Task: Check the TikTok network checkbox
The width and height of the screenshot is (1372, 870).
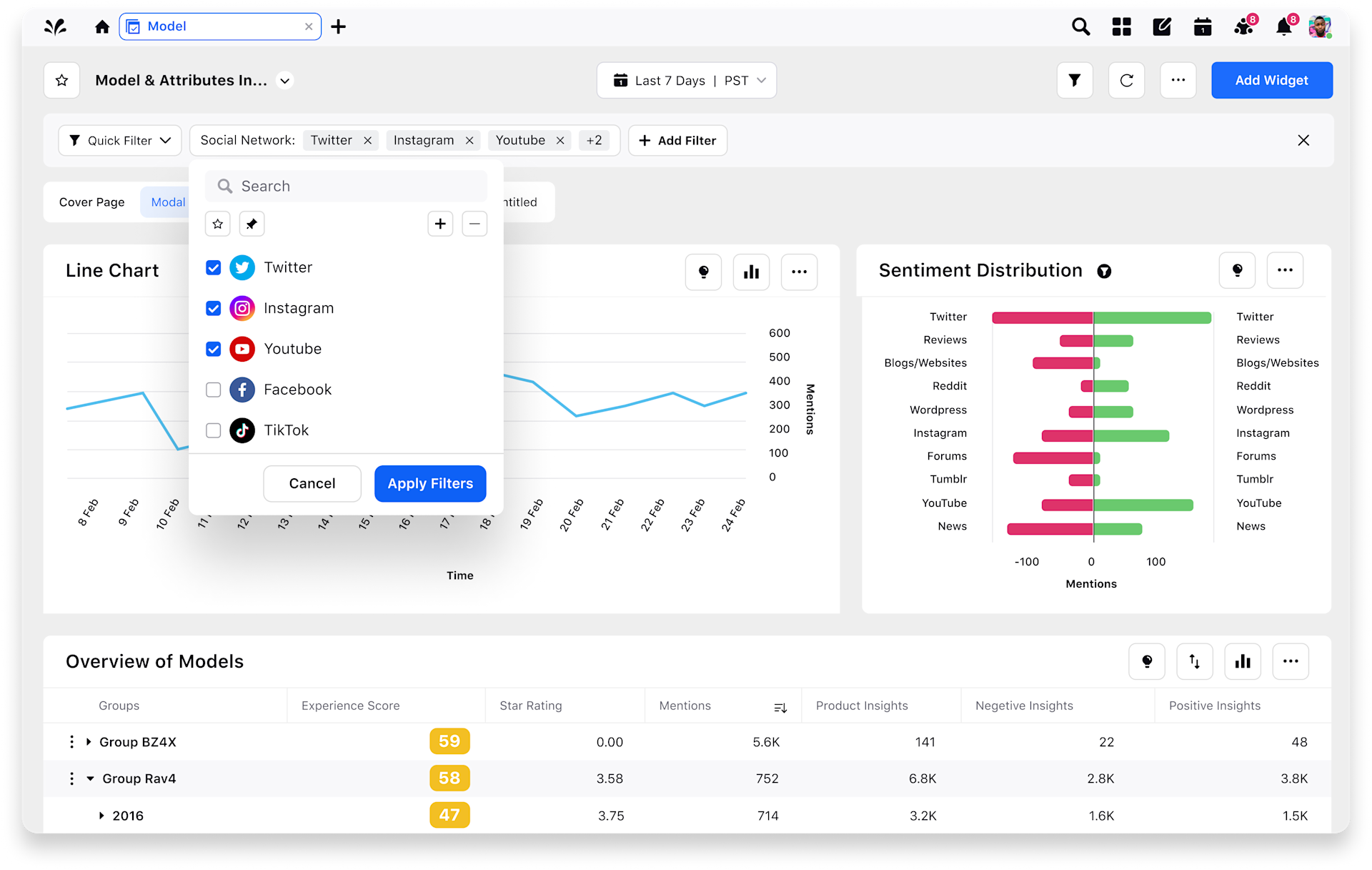Action: click(213, 430)
